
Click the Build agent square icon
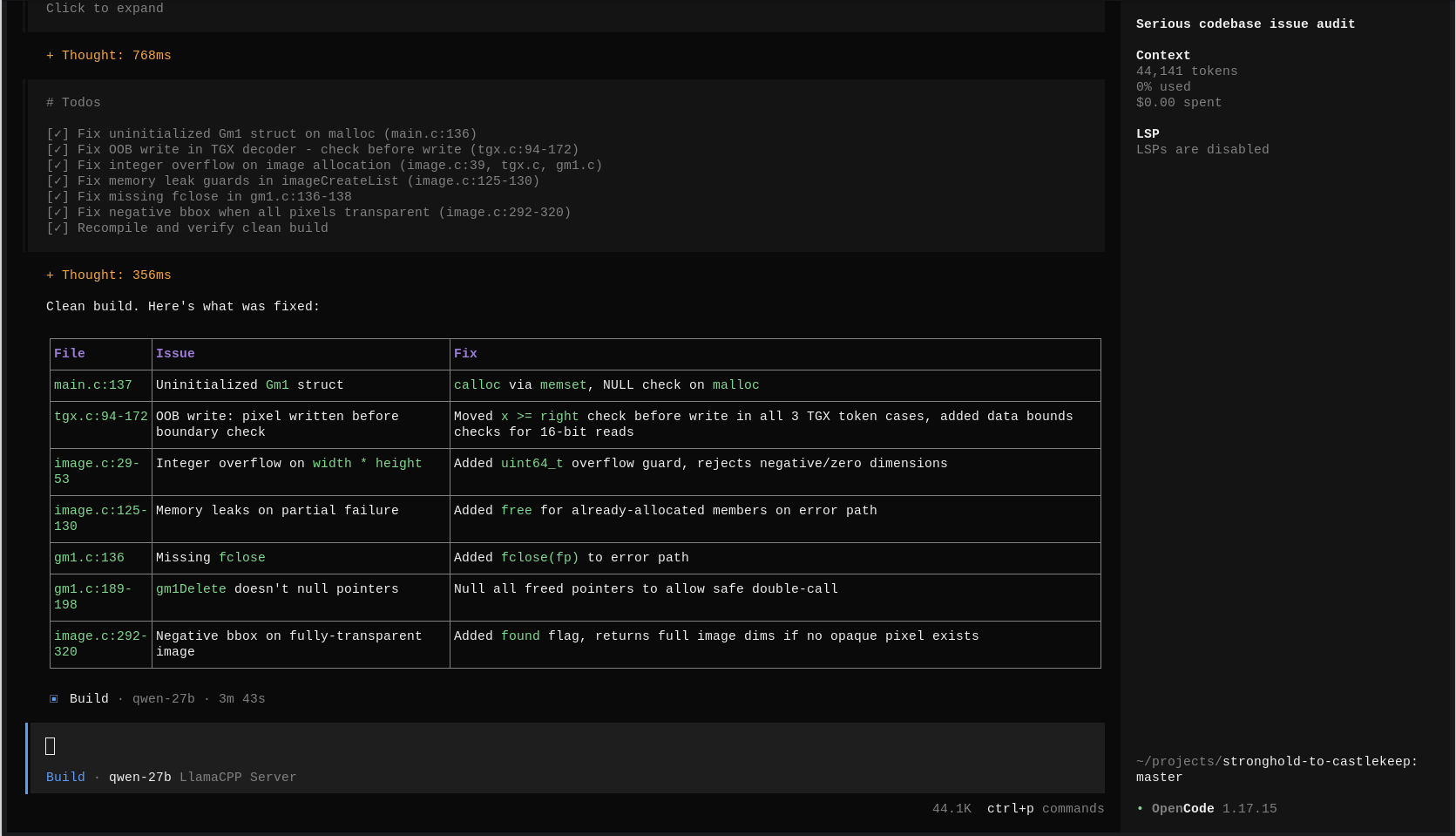pos(54,699)
